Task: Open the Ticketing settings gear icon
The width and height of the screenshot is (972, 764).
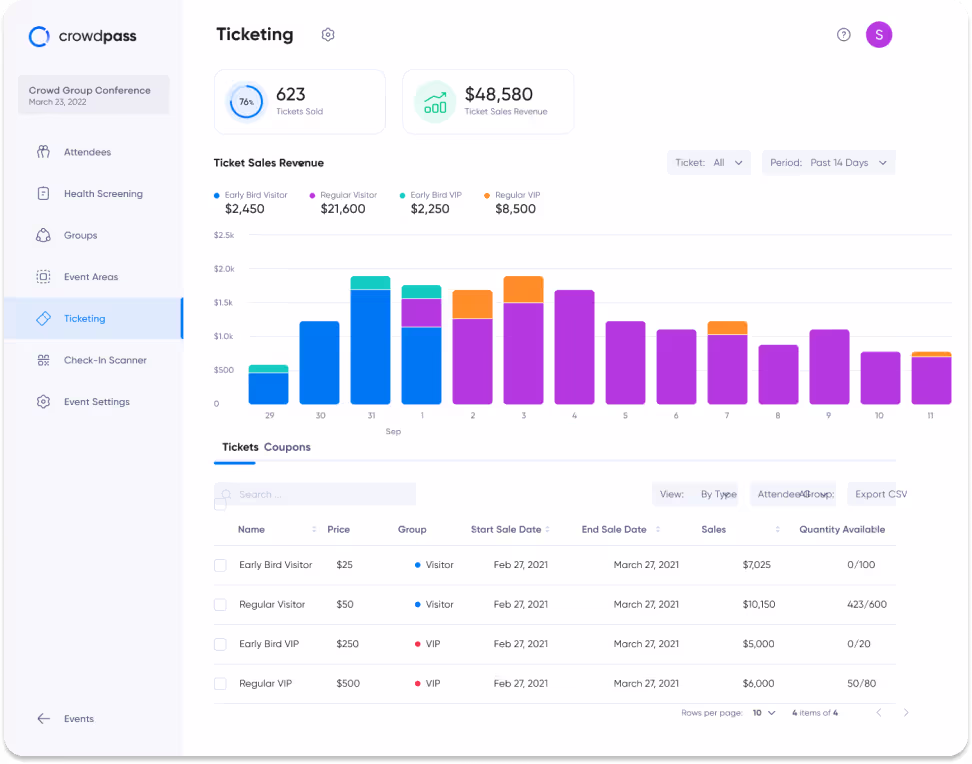Action: pyautogui.click(x=328, y=34)
